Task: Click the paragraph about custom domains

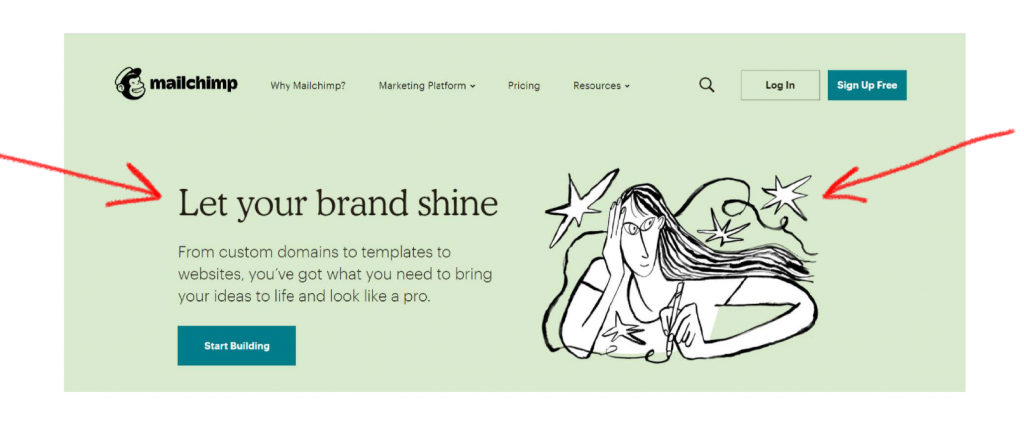Action: [x=334, y=274]
